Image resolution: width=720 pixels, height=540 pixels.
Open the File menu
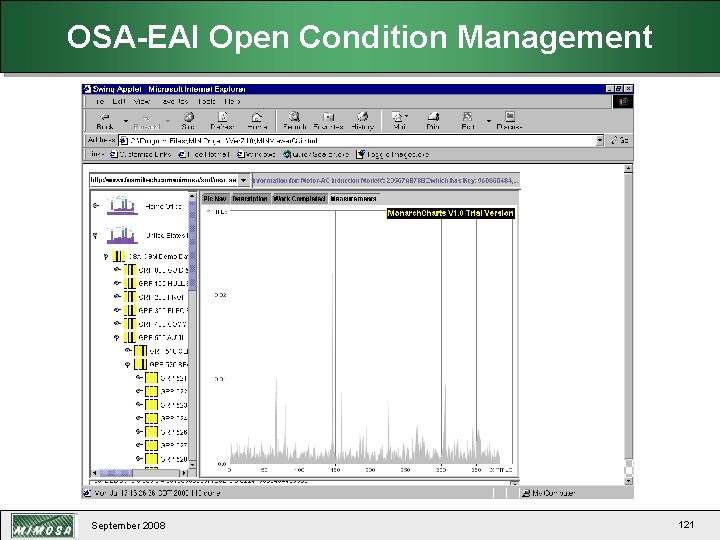point(100,101)
